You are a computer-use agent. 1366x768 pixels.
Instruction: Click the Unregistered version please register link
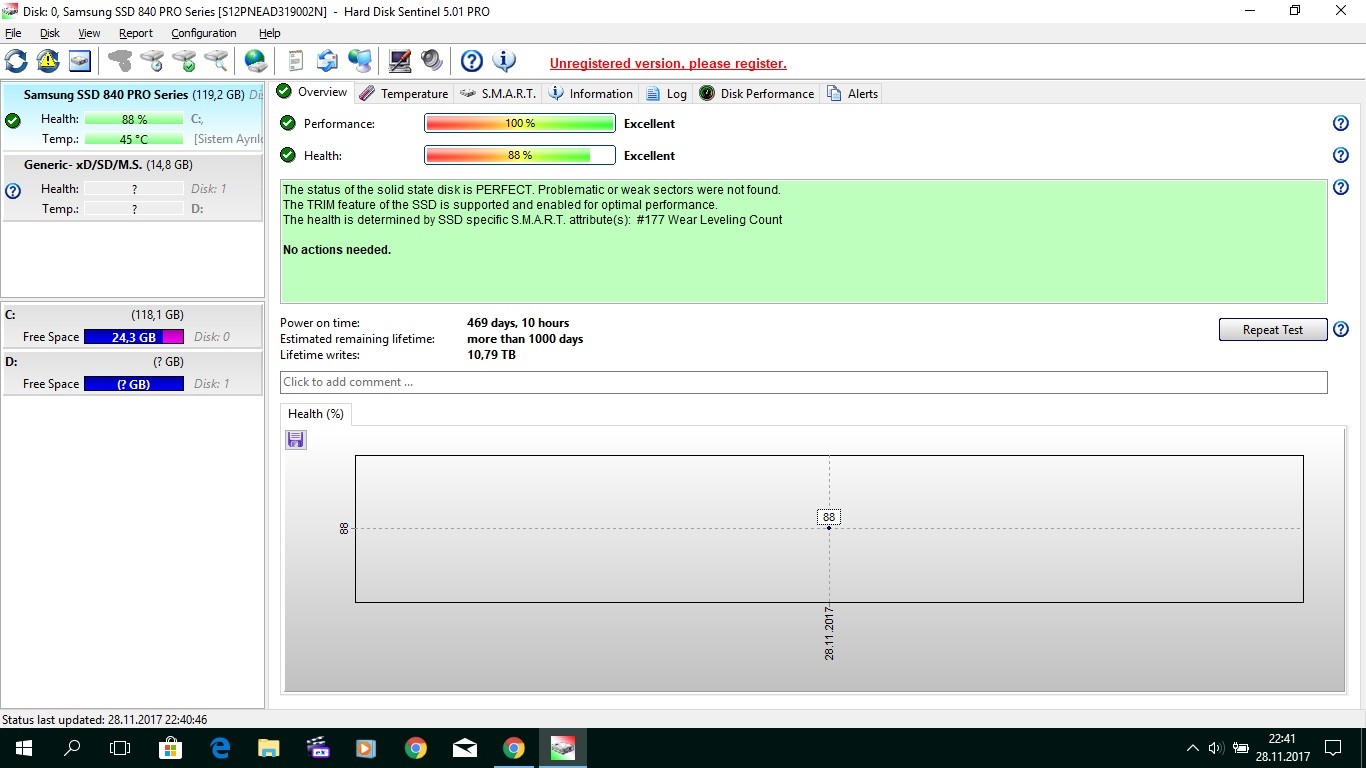[x=668, y=63]
